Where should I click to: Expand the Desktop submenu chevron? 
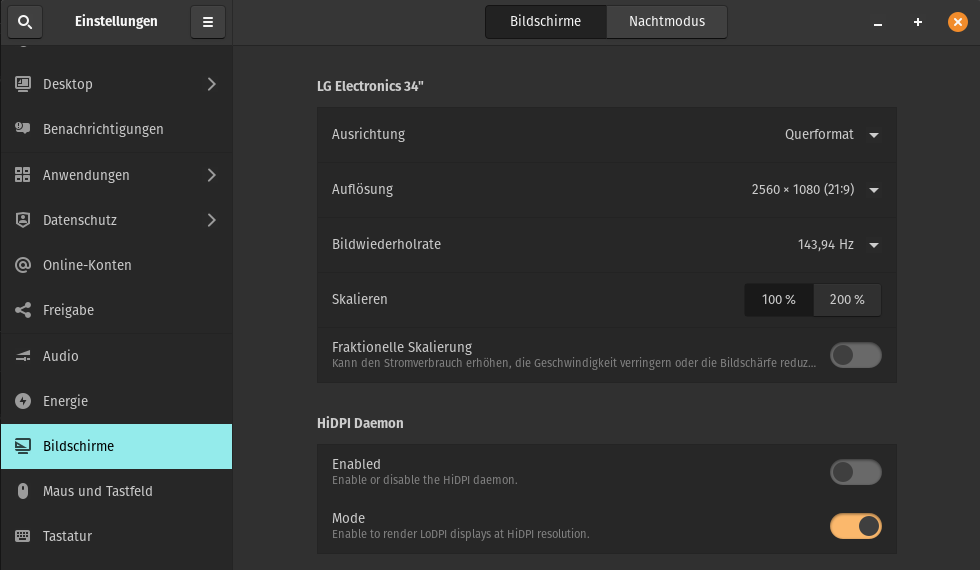[x=211, y=84]
